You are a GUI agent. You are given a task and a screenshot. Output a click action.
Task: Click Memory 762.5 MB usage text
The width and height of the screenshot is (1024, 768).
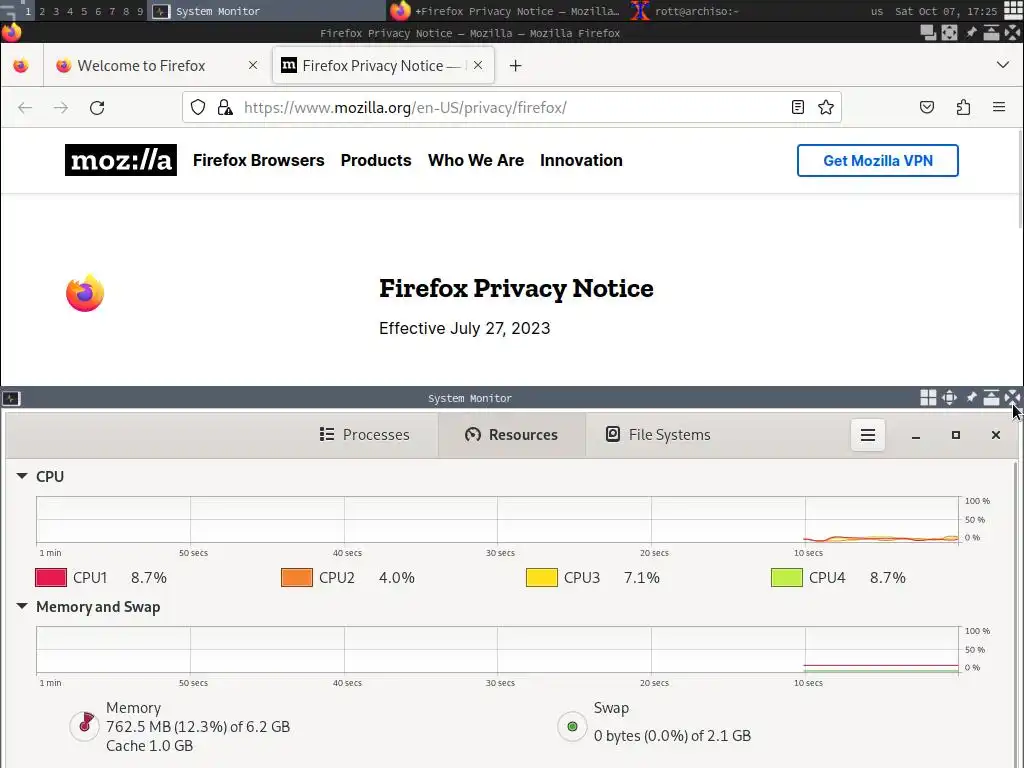(198, 727)
